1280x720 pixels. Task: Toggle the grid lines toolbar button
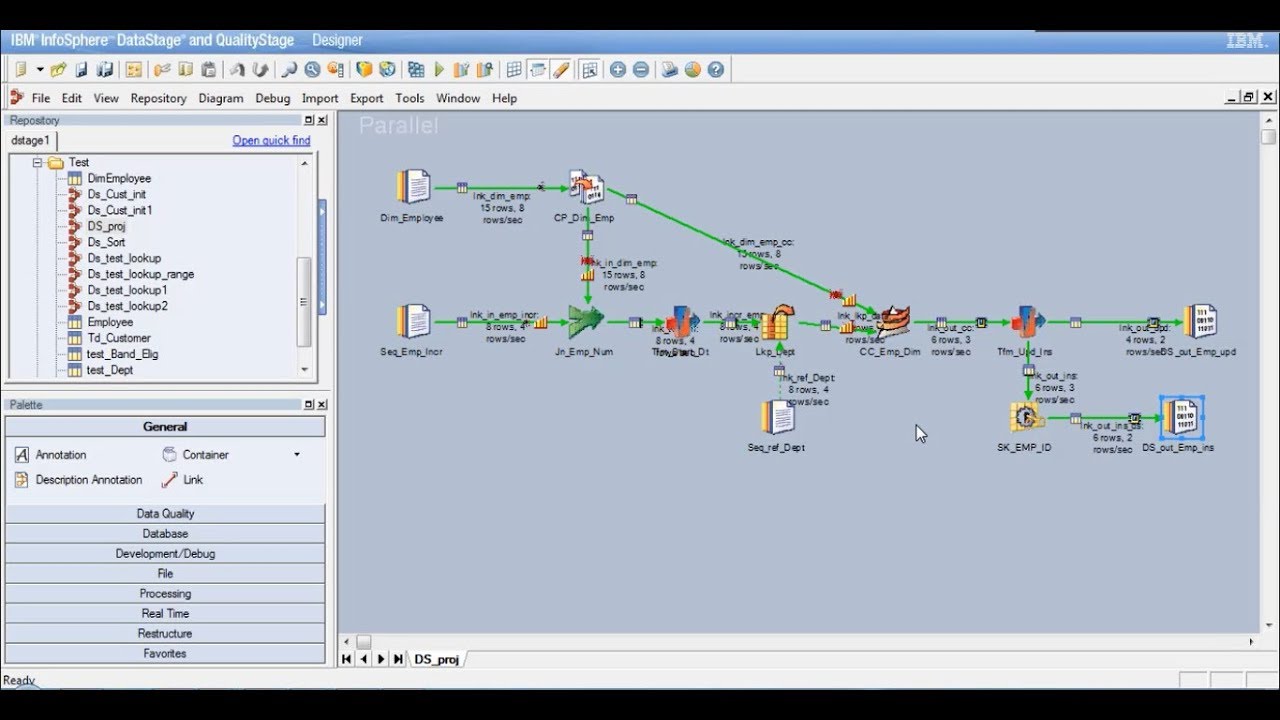(514, 70)
